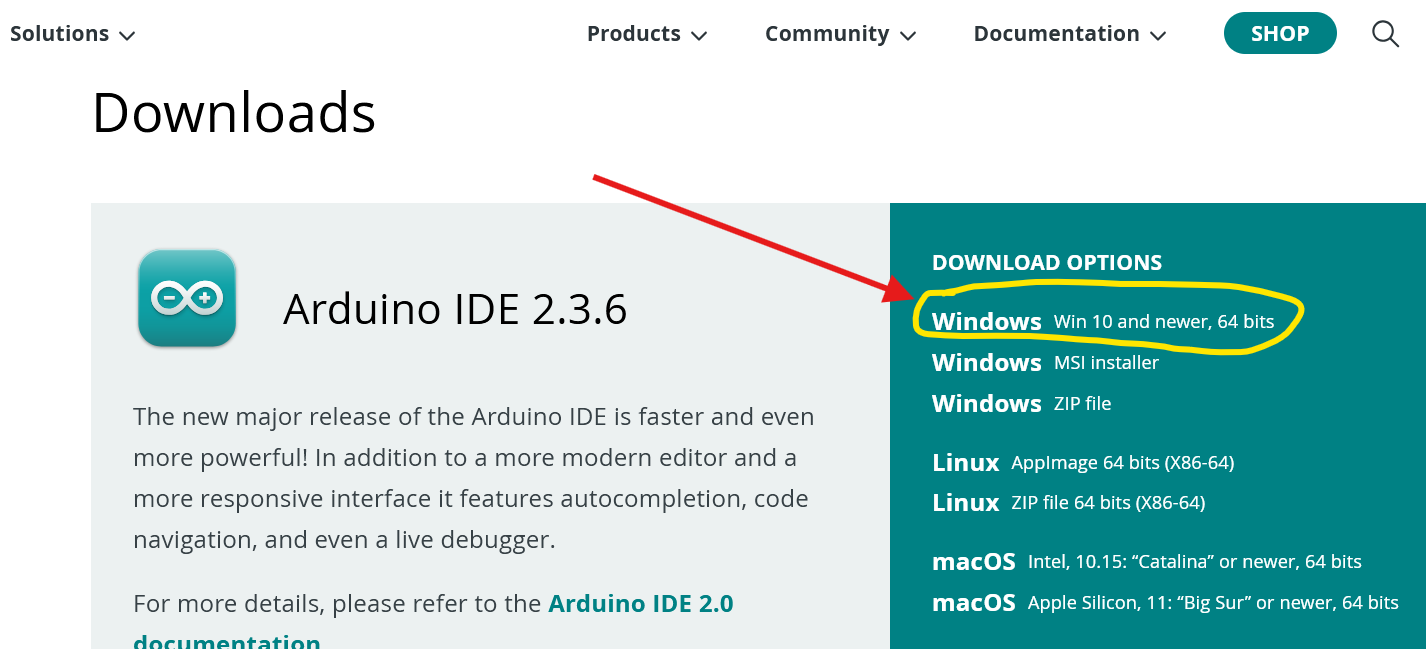Download Linux ZIP file 64 bits
The height and width of the screenshot is (649, 1426).
(x=1068, y=502)
